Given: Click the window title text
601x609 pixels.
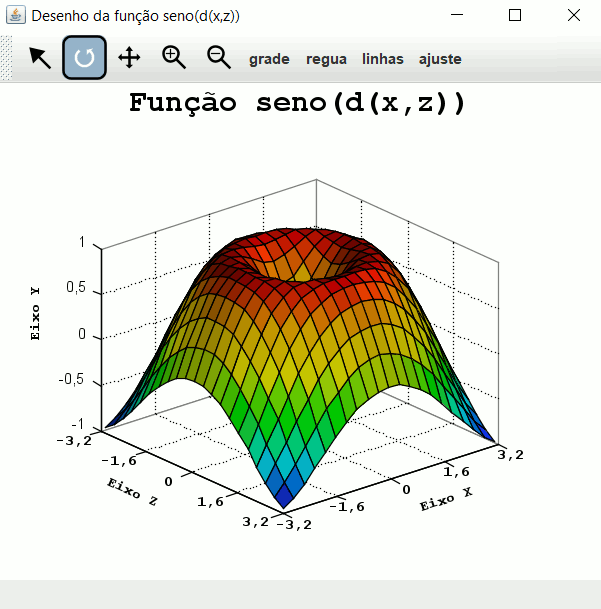Looking at the screenshot, I should (x=135, y=16).
